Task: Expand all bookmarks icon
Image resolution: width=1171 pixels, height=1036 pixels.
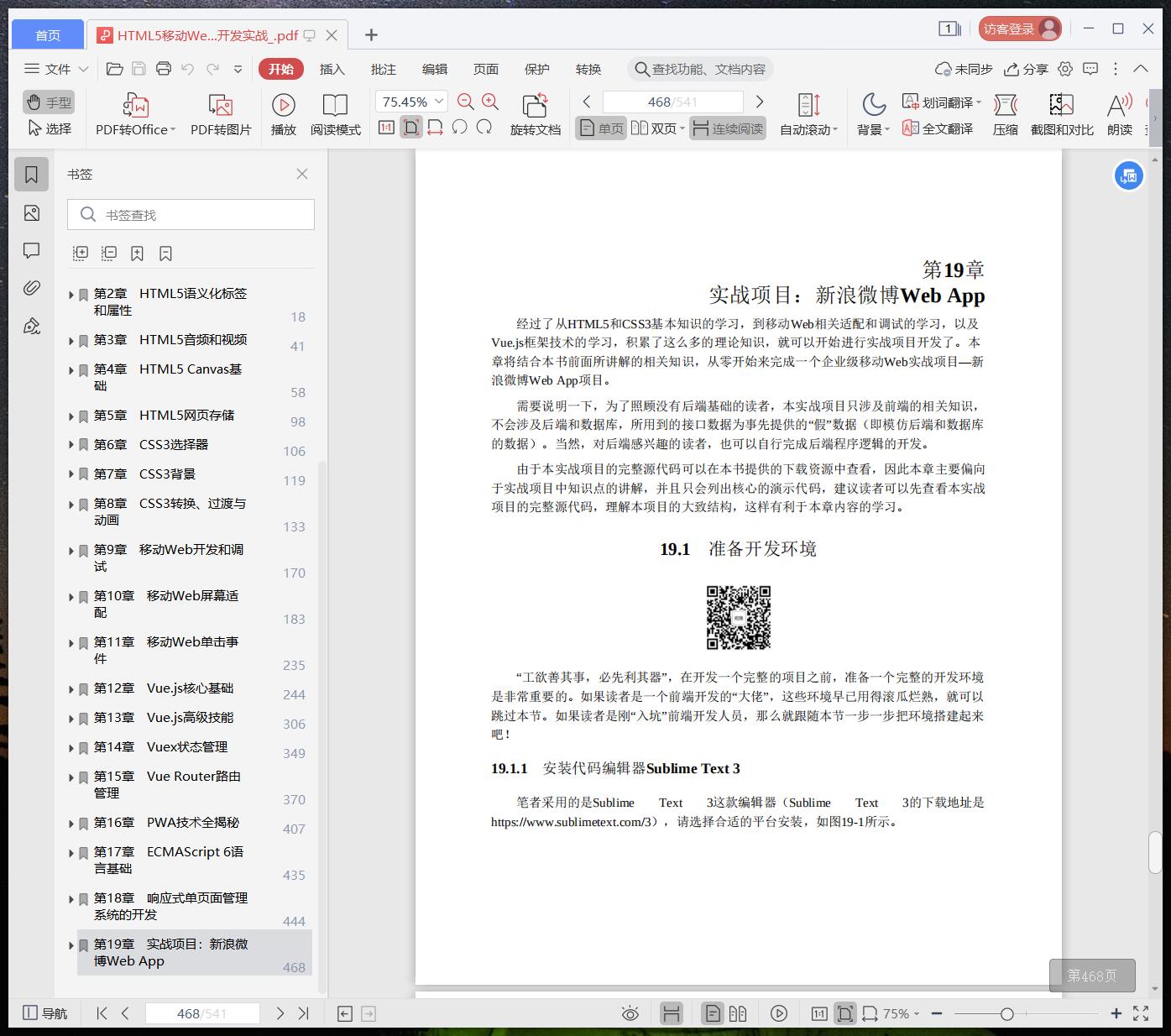Action: pos(81,253)
